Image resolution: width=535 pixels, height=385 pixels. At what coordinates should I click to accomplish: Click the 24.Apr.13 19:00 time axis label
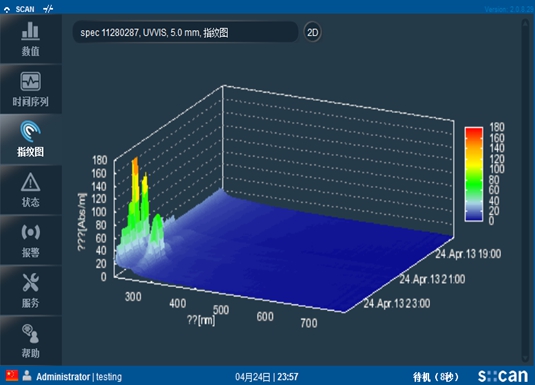(468, 254)
